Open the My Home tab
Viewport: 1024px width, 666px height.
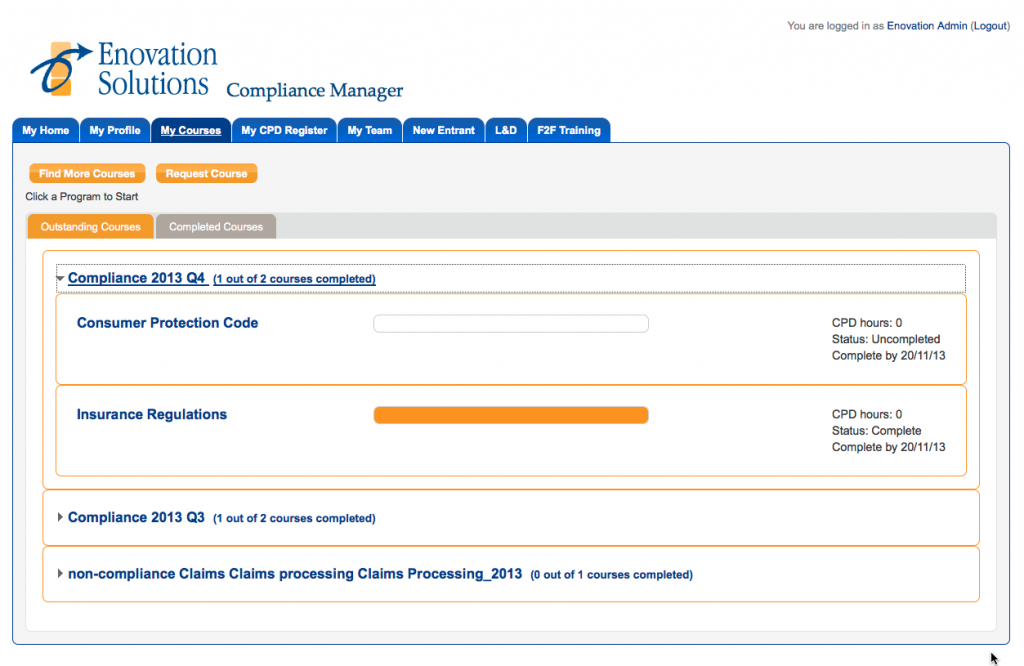(46, 130)
